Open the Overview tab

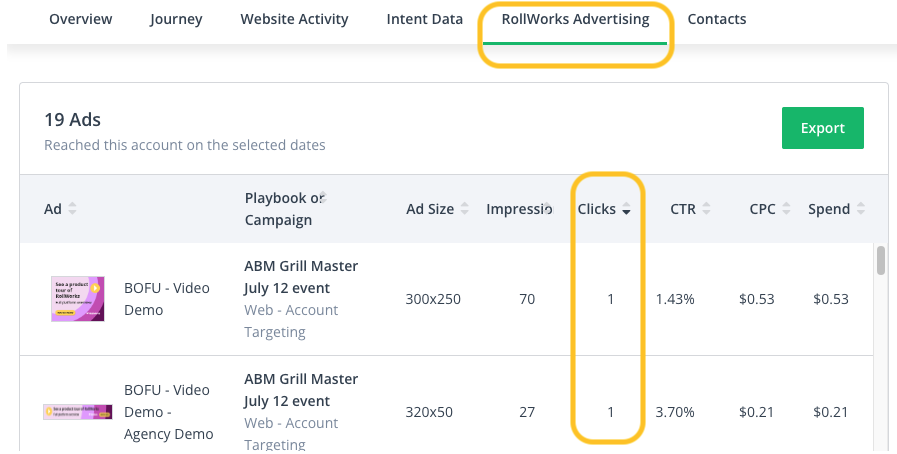(x=81, y=19)
